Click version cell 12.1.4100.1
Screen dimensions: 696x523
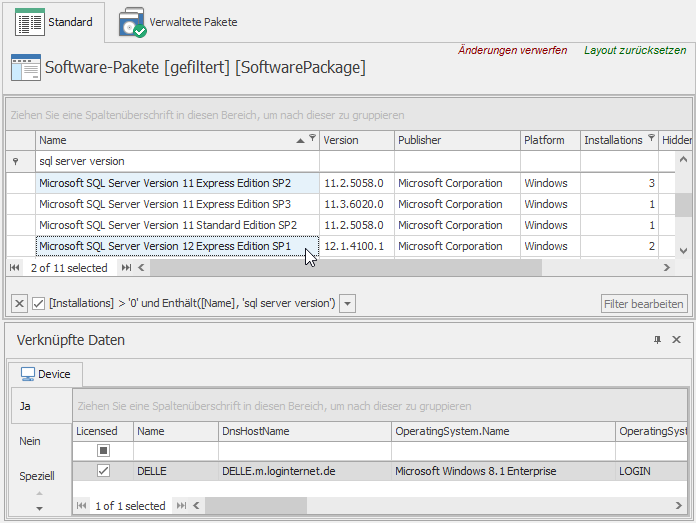coord(356,246)
